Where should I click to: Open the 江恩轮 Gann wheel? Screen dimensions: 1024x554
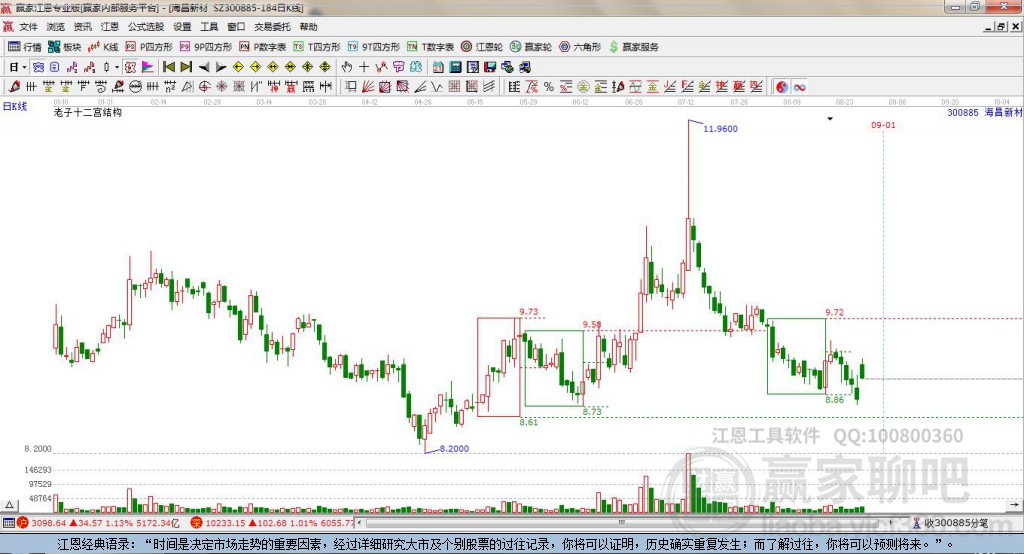point(481,47)
